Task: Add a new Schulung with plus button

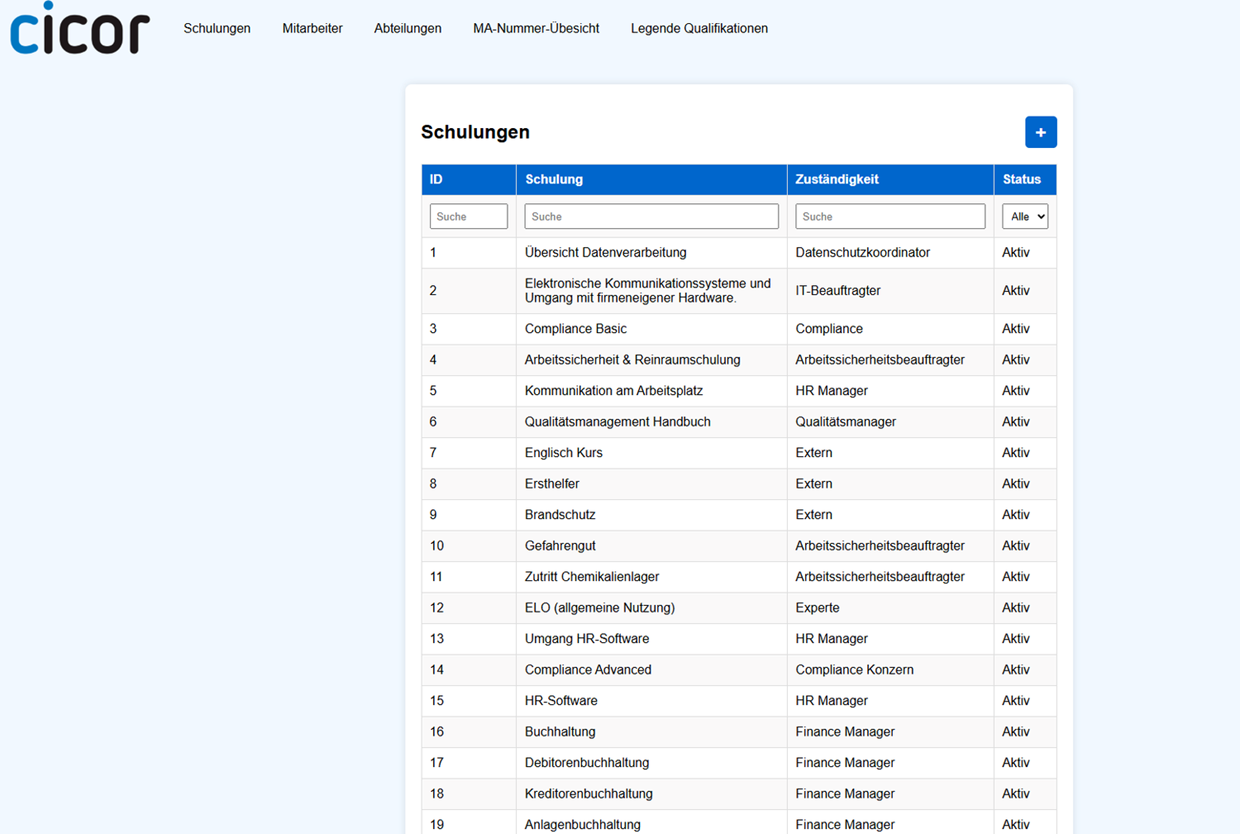Action: point(1040,132)
